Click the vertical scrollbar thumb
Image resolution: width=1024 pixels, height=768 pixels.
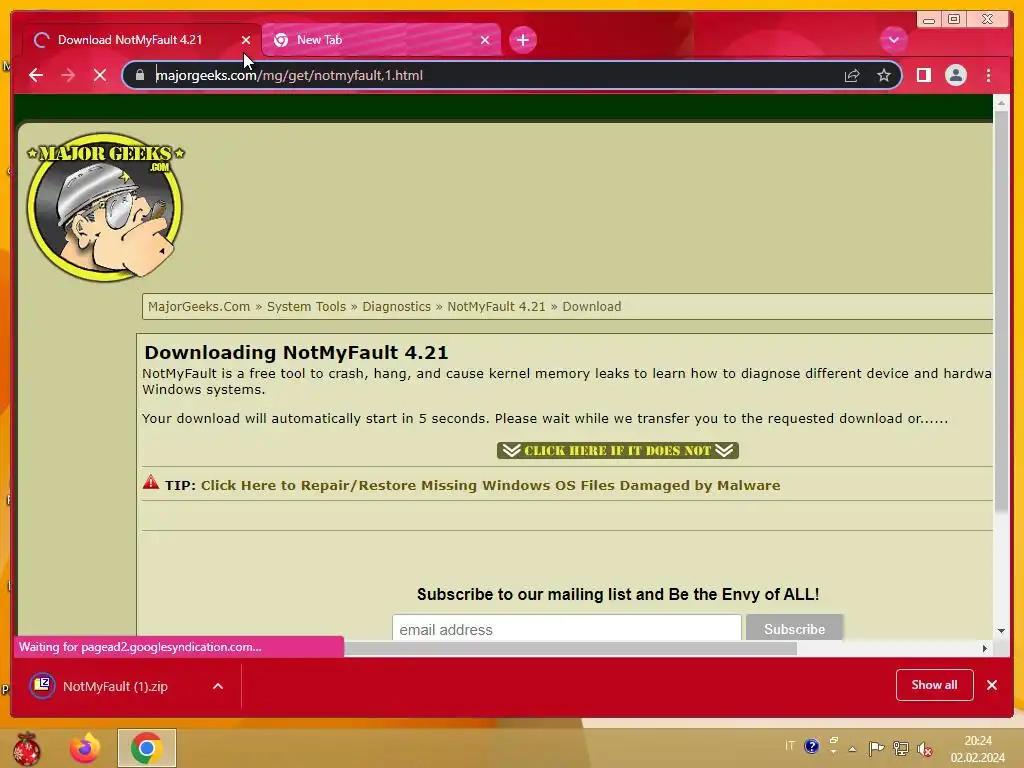[x=1001, y=312]
